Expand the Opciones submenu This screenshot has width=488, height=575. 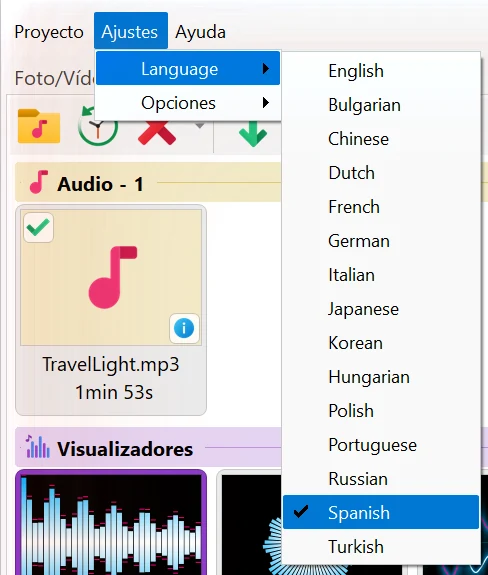tap(188, 103)
